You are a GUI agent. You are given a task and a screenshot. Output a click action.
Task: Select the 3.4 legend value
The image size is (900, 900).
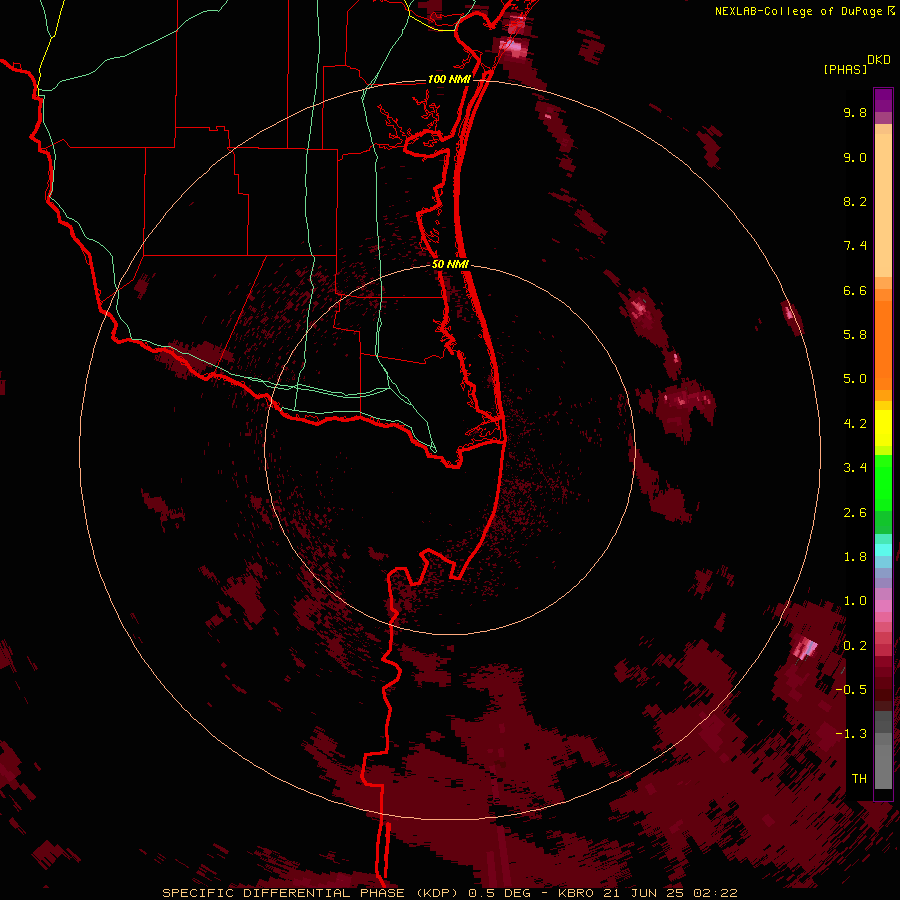(855, 468)
